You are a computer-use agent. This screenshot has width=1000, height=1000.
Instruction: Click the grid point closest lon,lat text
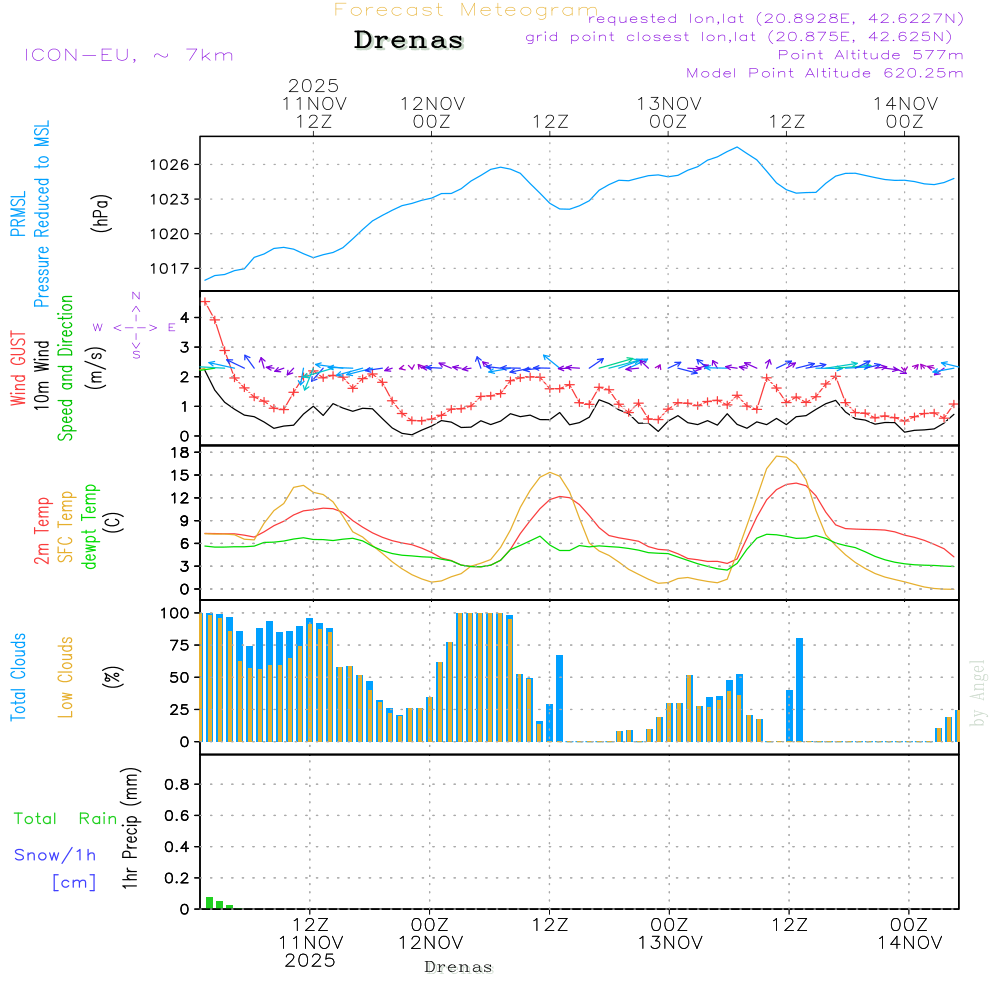745,37
